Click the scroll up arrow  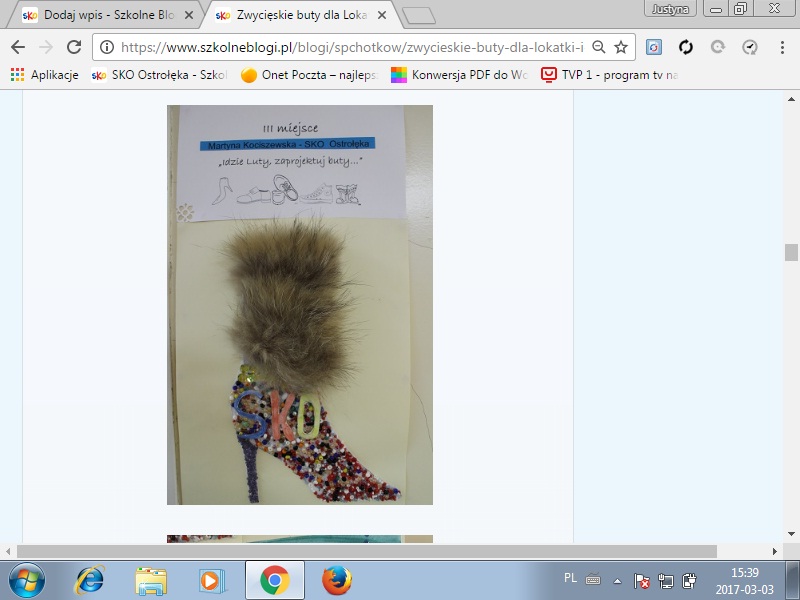tap(791, 99)
